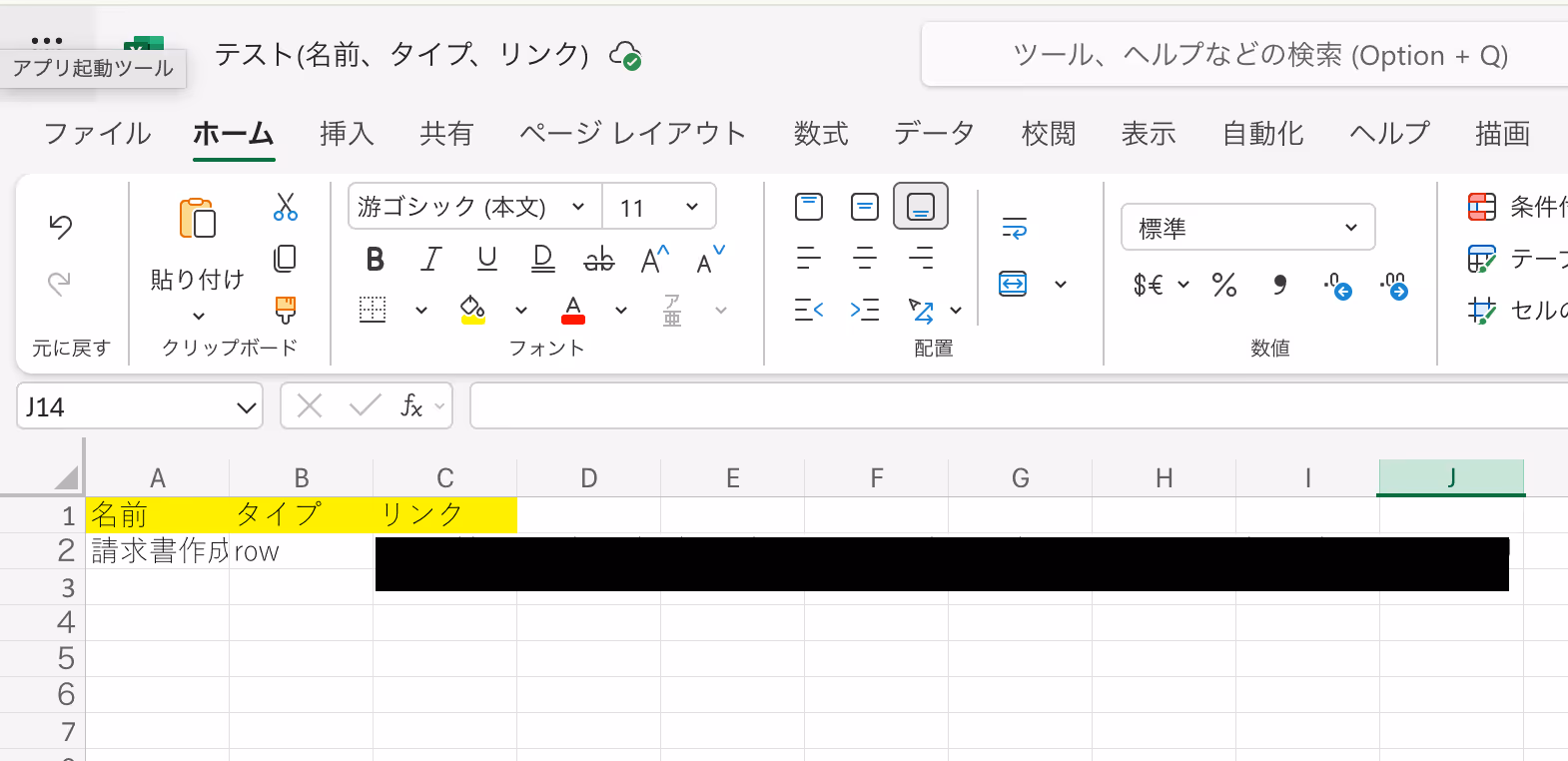Open the Merge cells dropdown arrow

(x=1061, y=285)
